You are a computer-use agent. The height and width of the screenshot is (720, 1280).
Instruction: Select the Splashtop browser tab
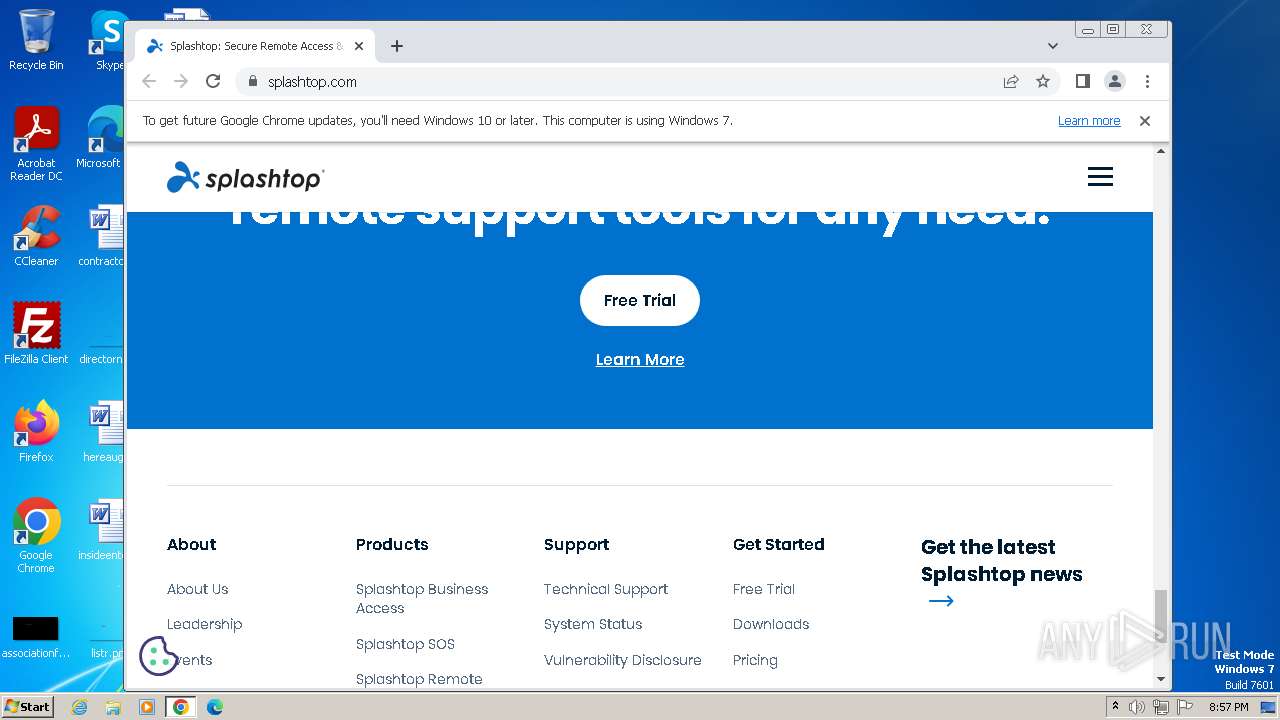255,46
